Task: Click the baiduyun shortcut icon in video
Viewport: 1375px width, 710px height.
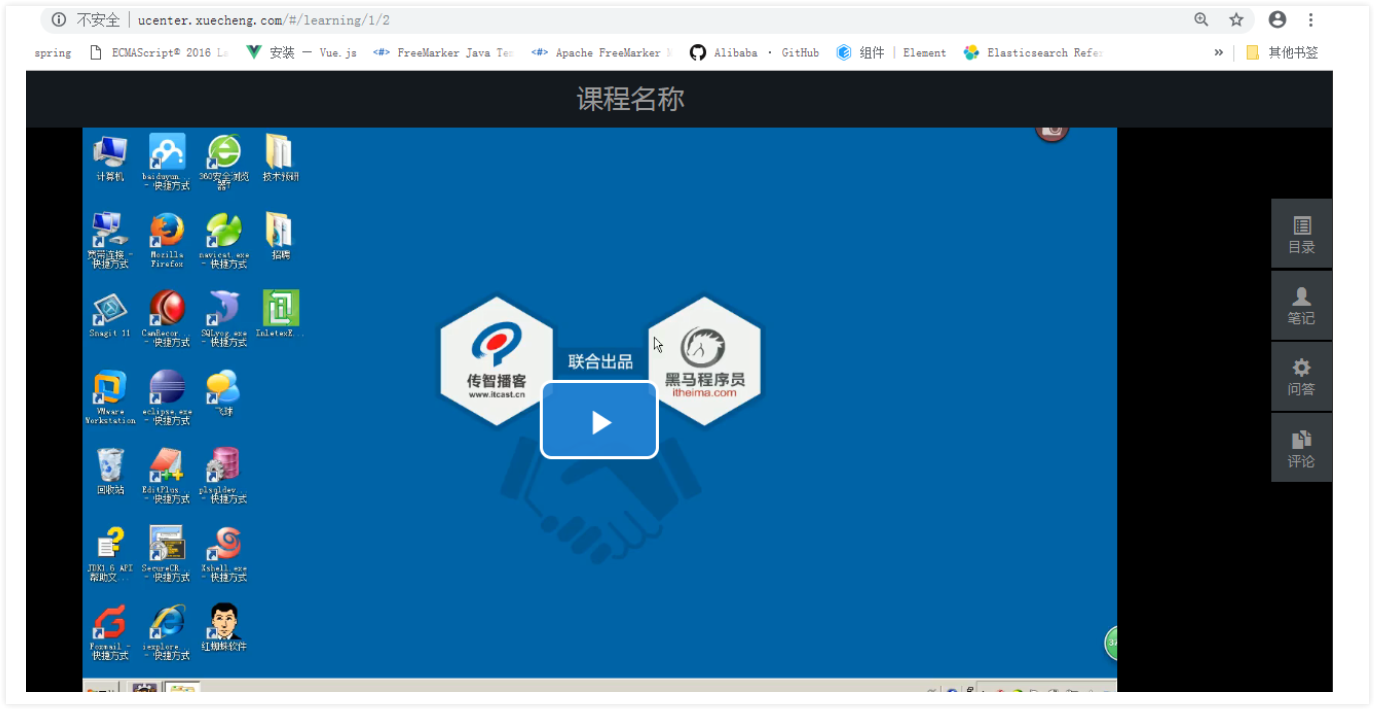Action: 166,161
